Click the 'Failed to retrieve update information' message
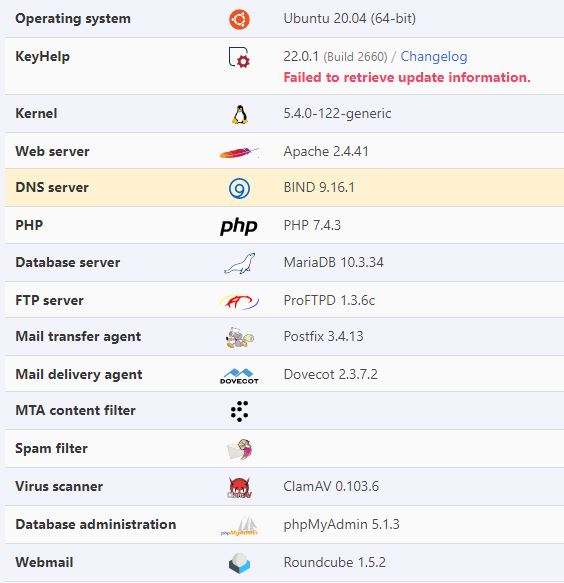Viewport: 564px width, 583px height. (407, 77)
